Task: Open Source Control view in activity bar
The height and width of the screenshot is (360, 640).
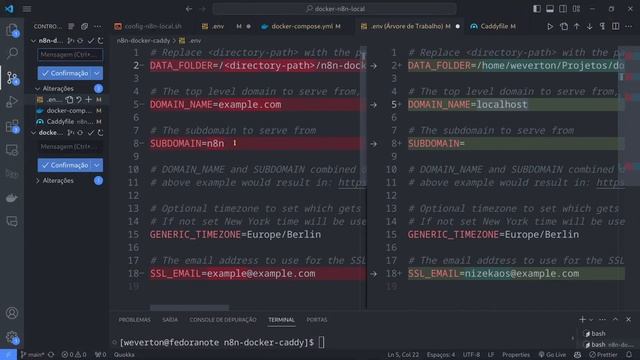Action: tap(12, 78)
